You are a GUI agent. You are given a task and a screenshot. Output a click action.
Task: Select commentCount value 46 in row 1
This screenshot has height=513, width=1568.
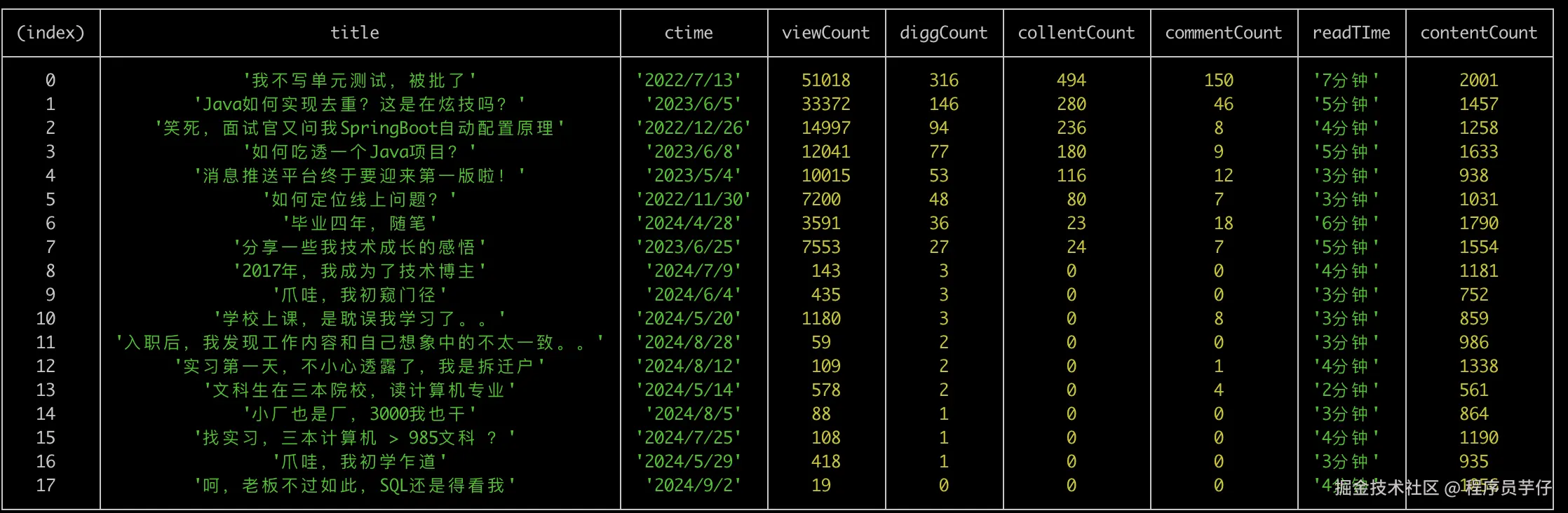(x=1224, y=104)
